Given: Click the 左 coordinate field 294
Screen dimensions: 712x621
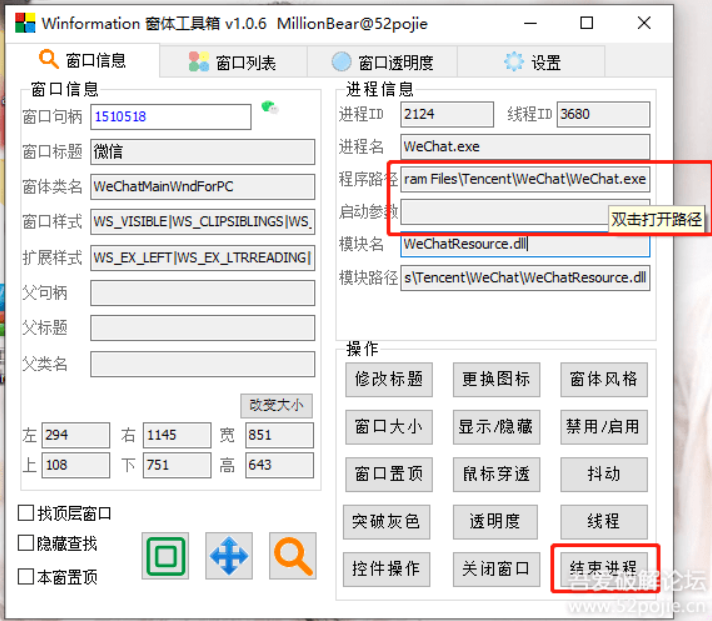Looking at the screenshot, I should point(76,435).
